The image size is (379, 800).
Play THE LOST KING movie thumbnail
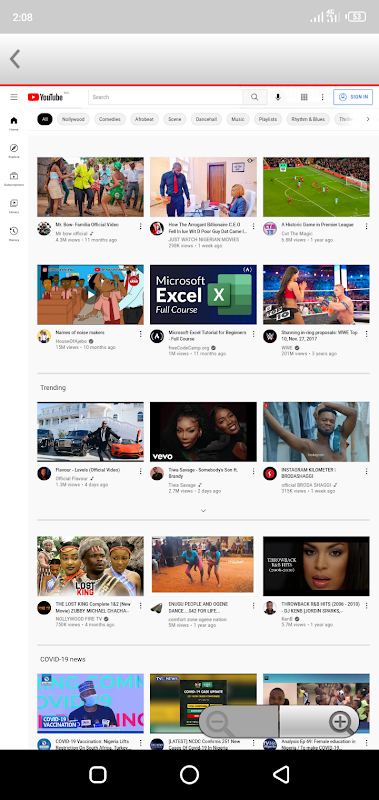(90, 566)
